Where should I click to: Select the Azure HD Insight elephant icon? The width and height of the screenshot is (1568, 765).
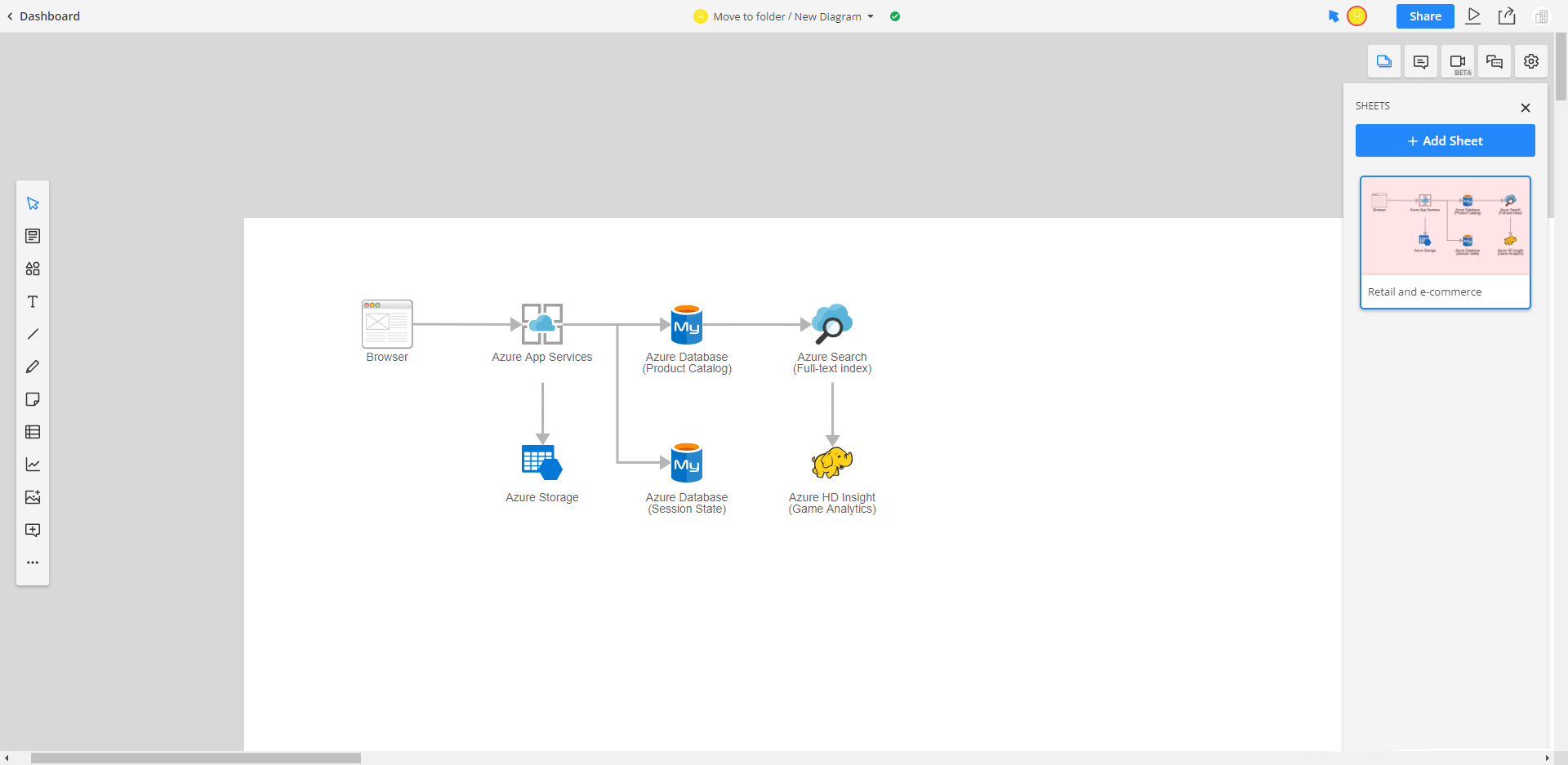(x=832, y=463)
